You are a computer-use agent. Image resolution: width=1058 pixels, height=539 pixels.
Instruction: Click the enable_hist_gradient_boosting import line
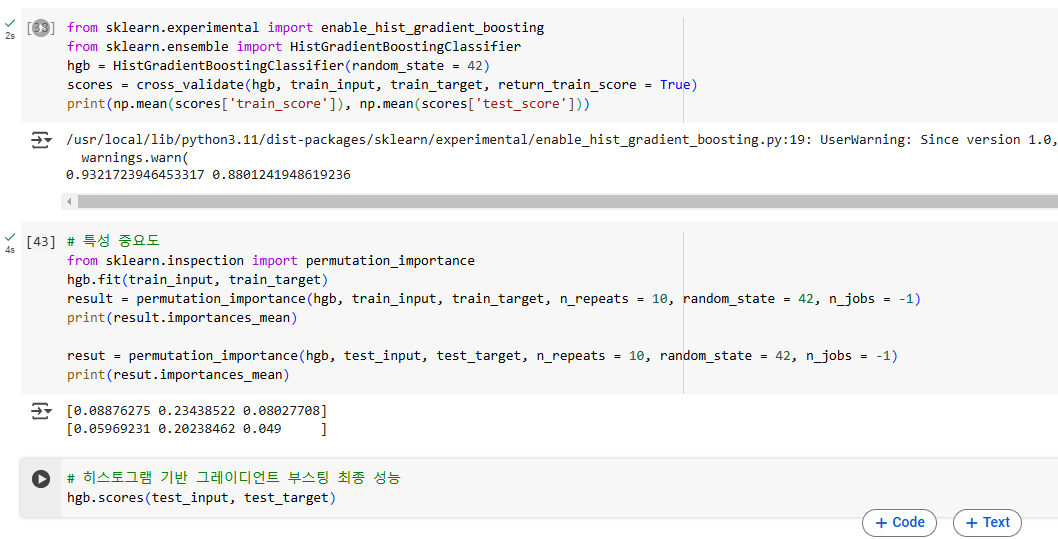[305, 28]
